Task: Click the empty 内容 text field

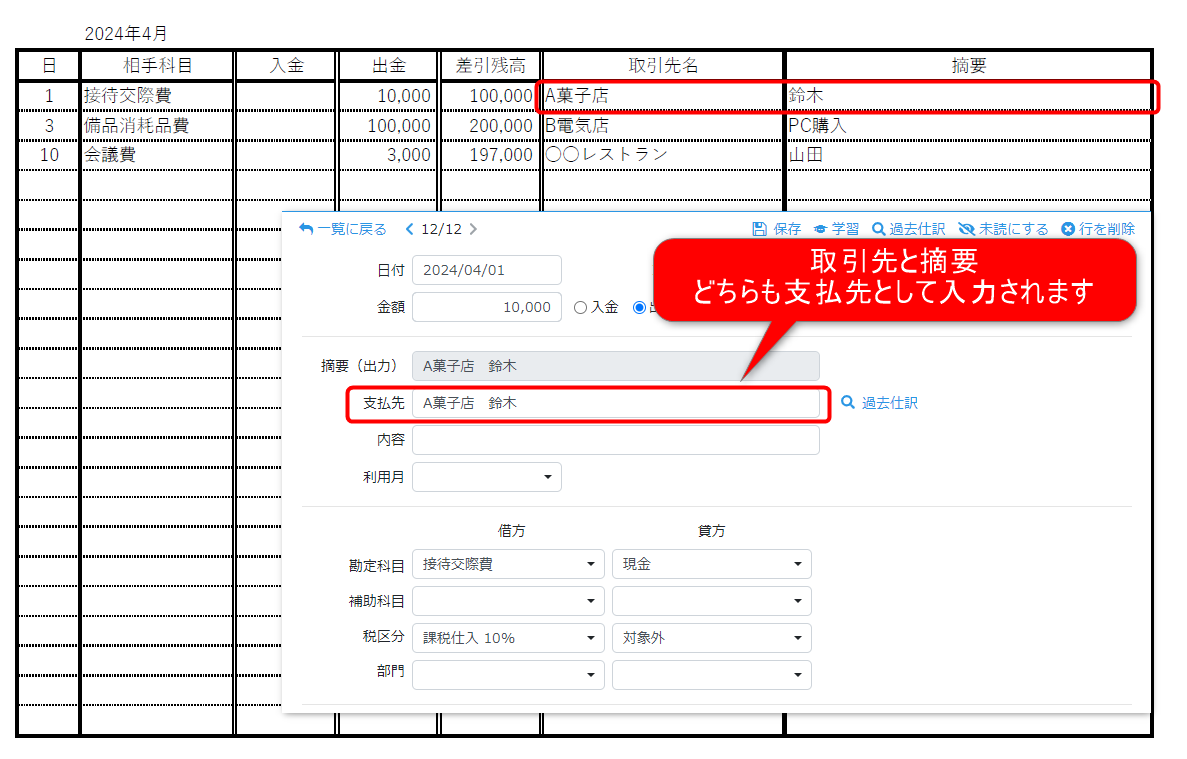Action: click(x=615, y=440)
